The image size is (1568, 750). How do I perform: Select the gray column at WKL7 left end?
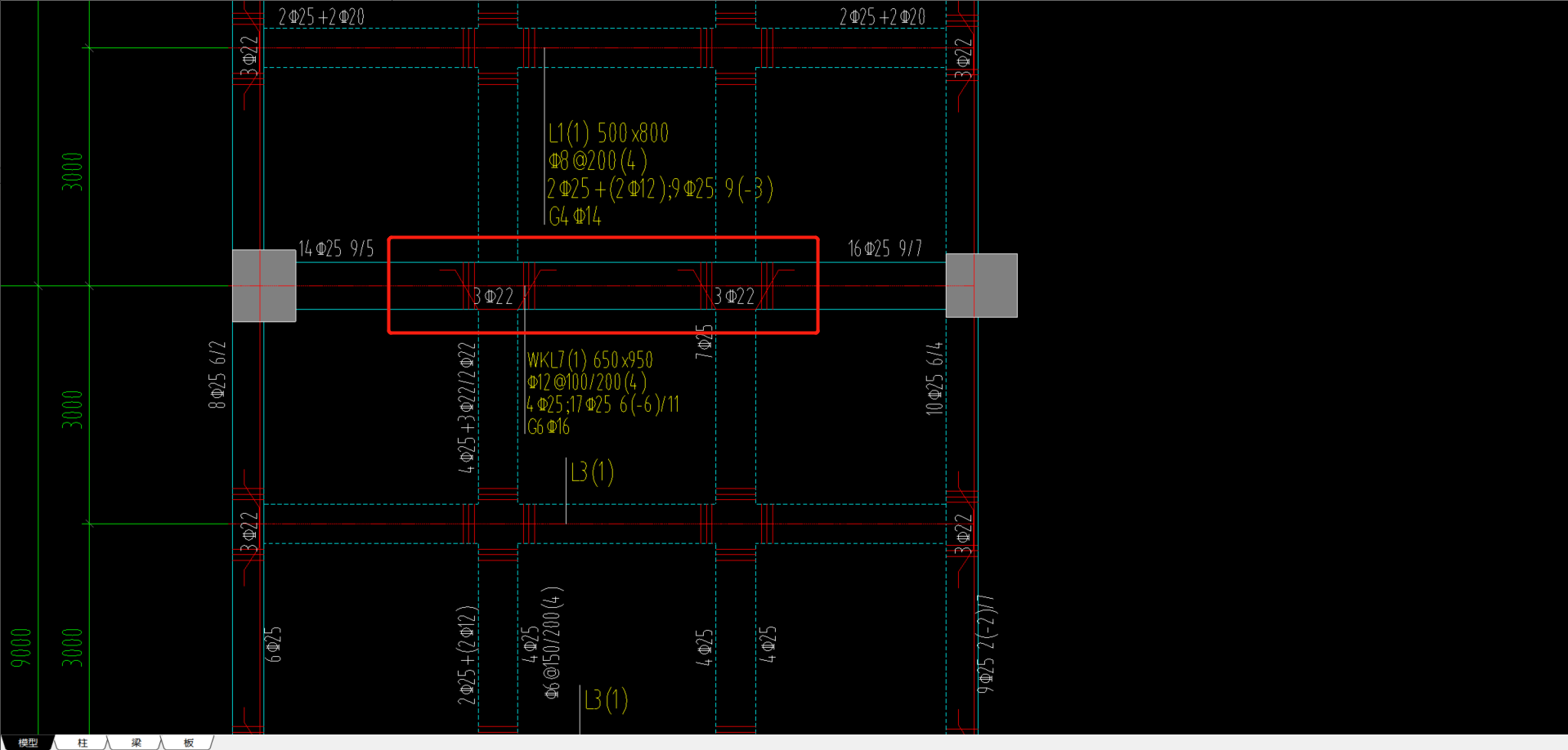pyautogui.click(x=264, y=286)
